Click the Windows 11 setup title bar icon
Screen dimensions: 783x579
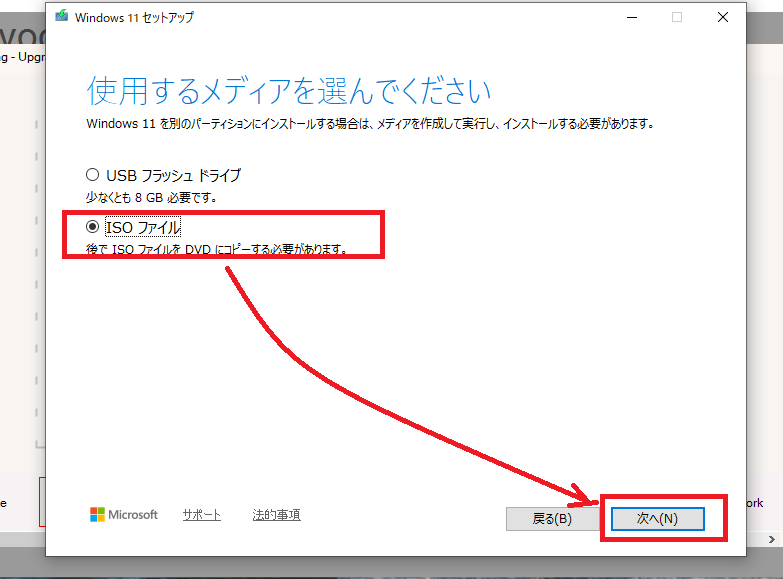click(62, 17)
